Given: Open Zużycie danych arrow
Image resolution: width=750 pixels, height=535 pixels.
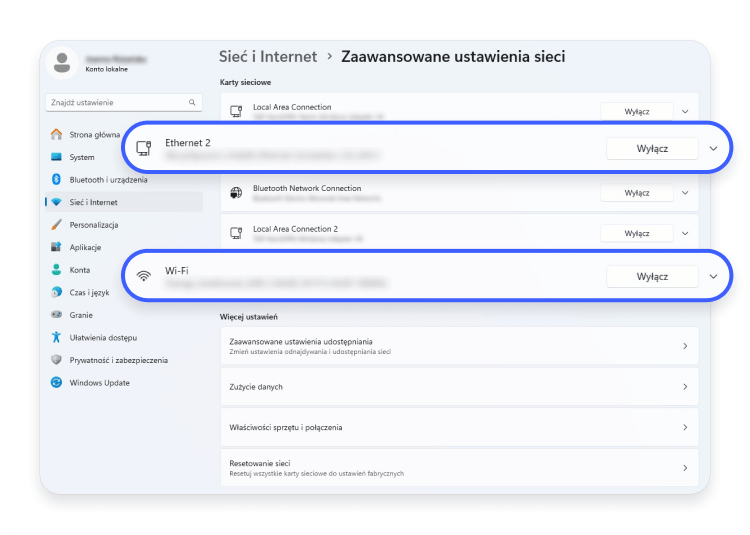Looking at the screenshot, I should coord(685,386).
